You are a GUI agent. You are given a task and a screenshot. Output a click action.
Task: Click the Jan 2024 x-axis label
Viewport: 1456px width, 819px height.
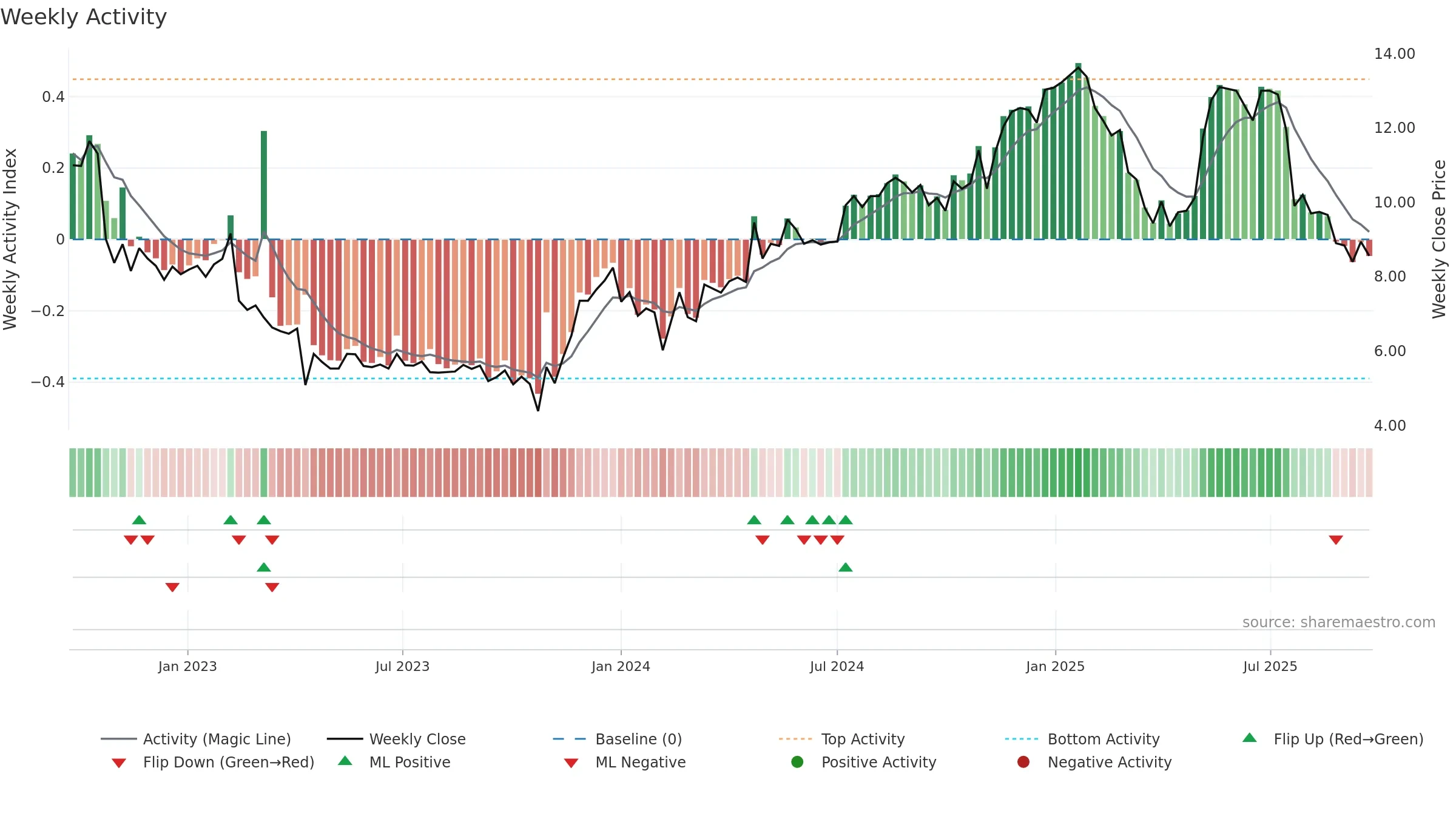(x=621, y=667)
